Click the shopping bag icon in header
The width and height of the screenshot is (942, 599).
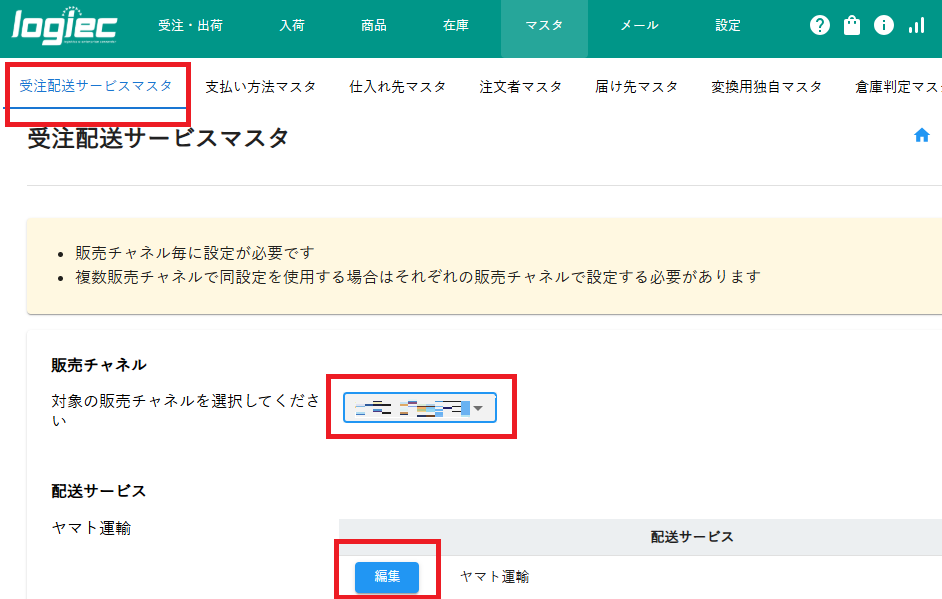tap(851, 24)
